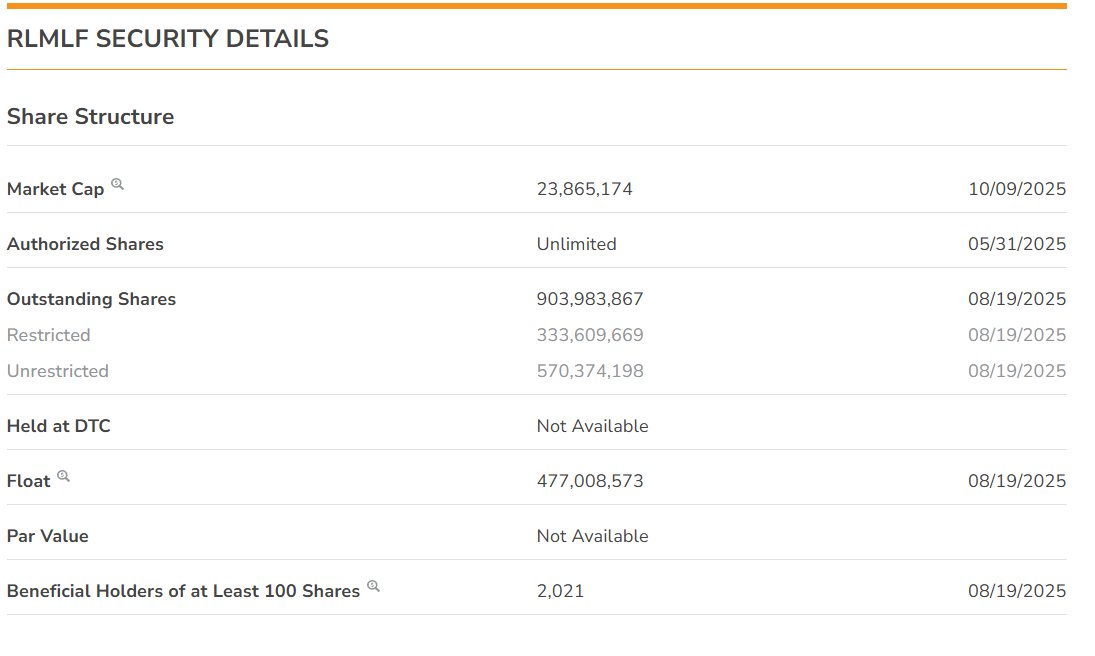This screenshot has width=1095, height=656.
Task: Select Not Available in the Par Value row
Action: 592,536
